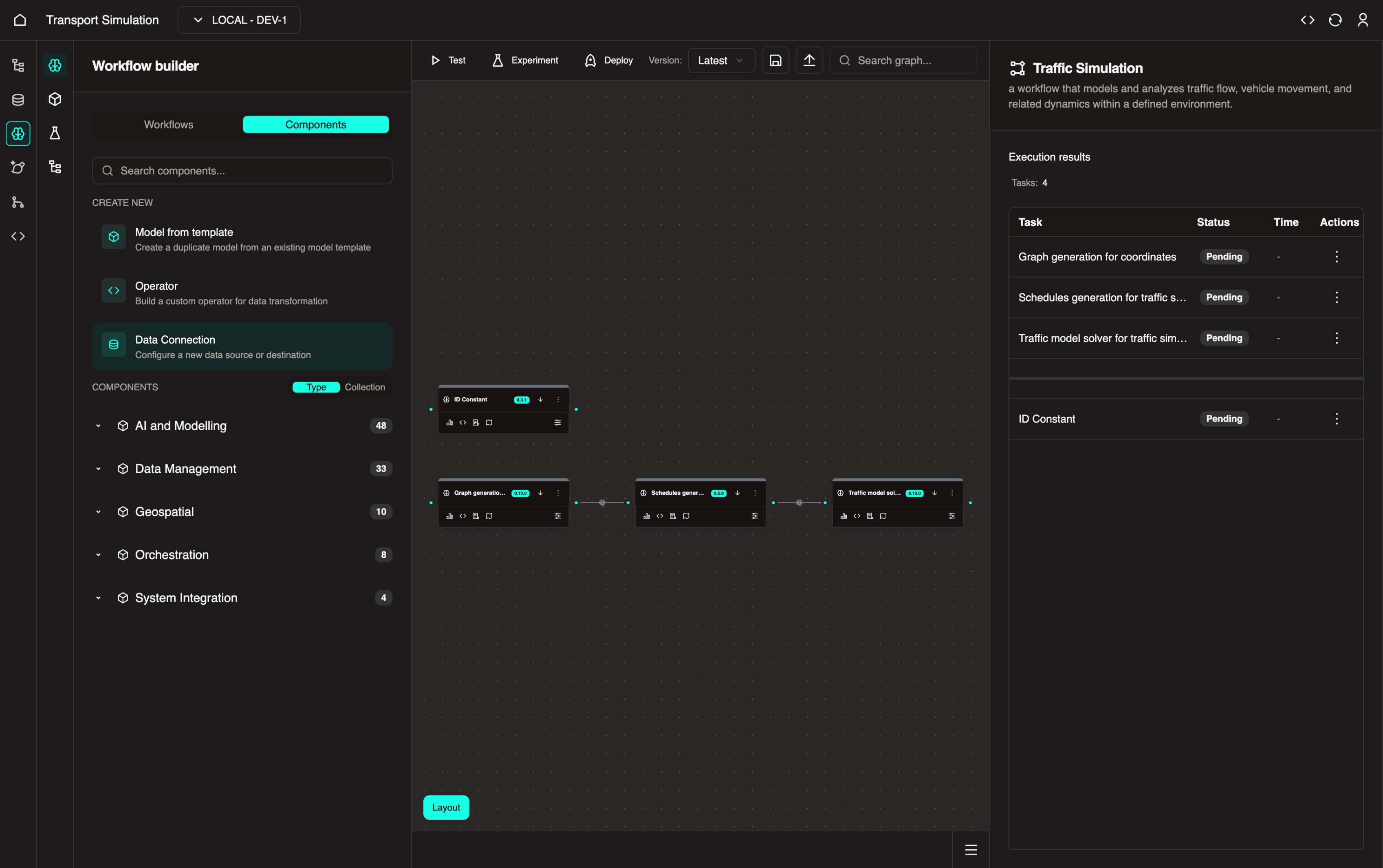Click in the Search components field
The image size is (1383, 868).
(x=242, y=170)
